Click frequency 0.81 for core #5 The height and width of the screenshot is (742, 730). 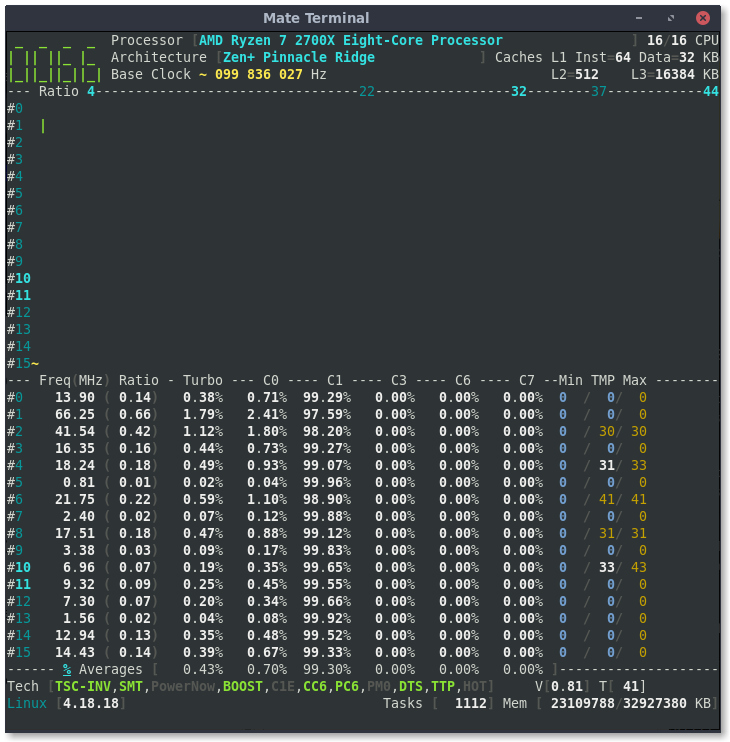point(79,483)
